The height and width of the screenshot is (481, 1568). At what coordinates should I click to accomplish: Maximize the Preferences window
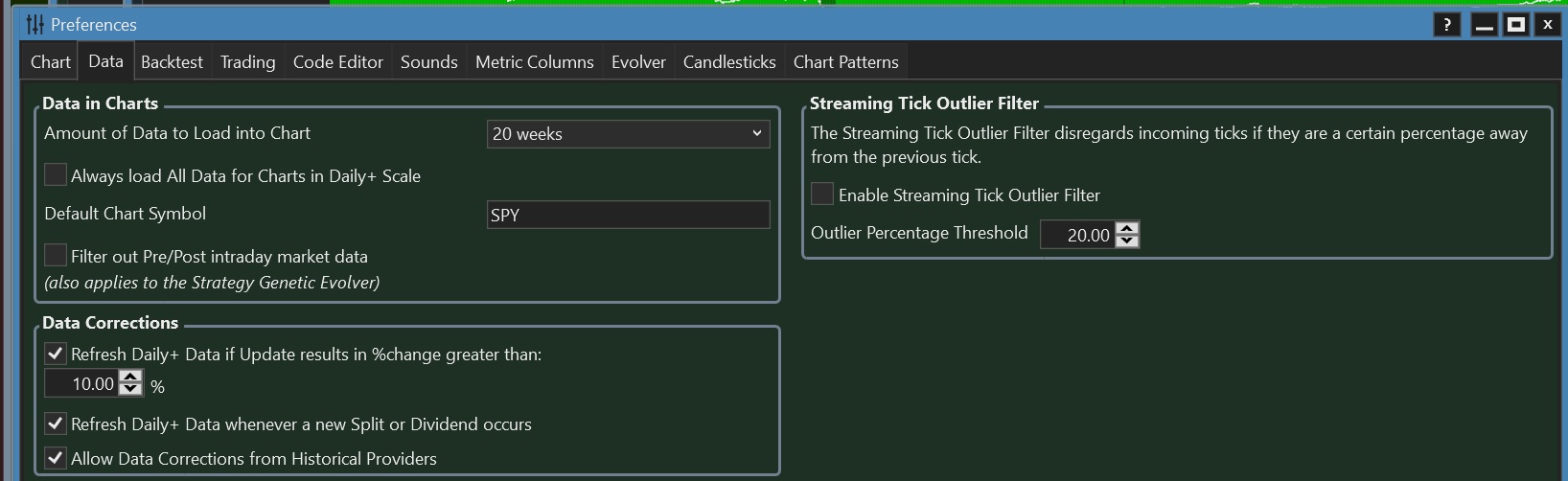click(1515, 25)
